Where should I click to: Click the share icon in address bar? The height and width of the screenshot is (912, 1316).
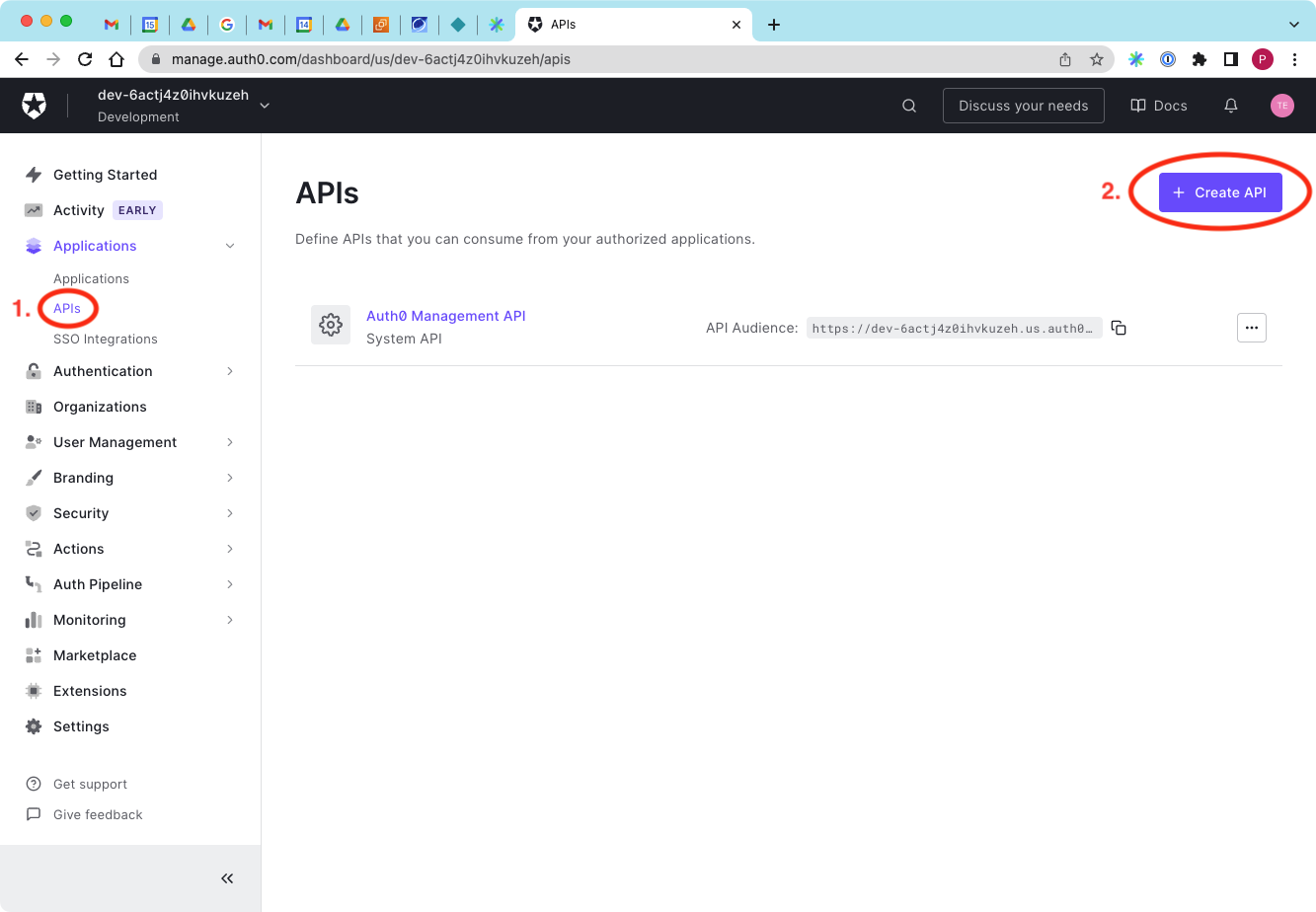pos(1065,59)
